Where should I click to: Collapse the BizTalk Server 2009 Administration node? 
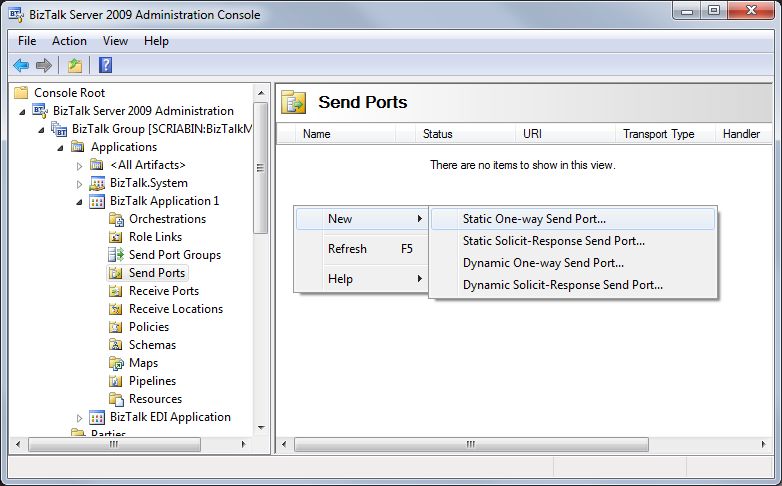(x=22, y=112)
